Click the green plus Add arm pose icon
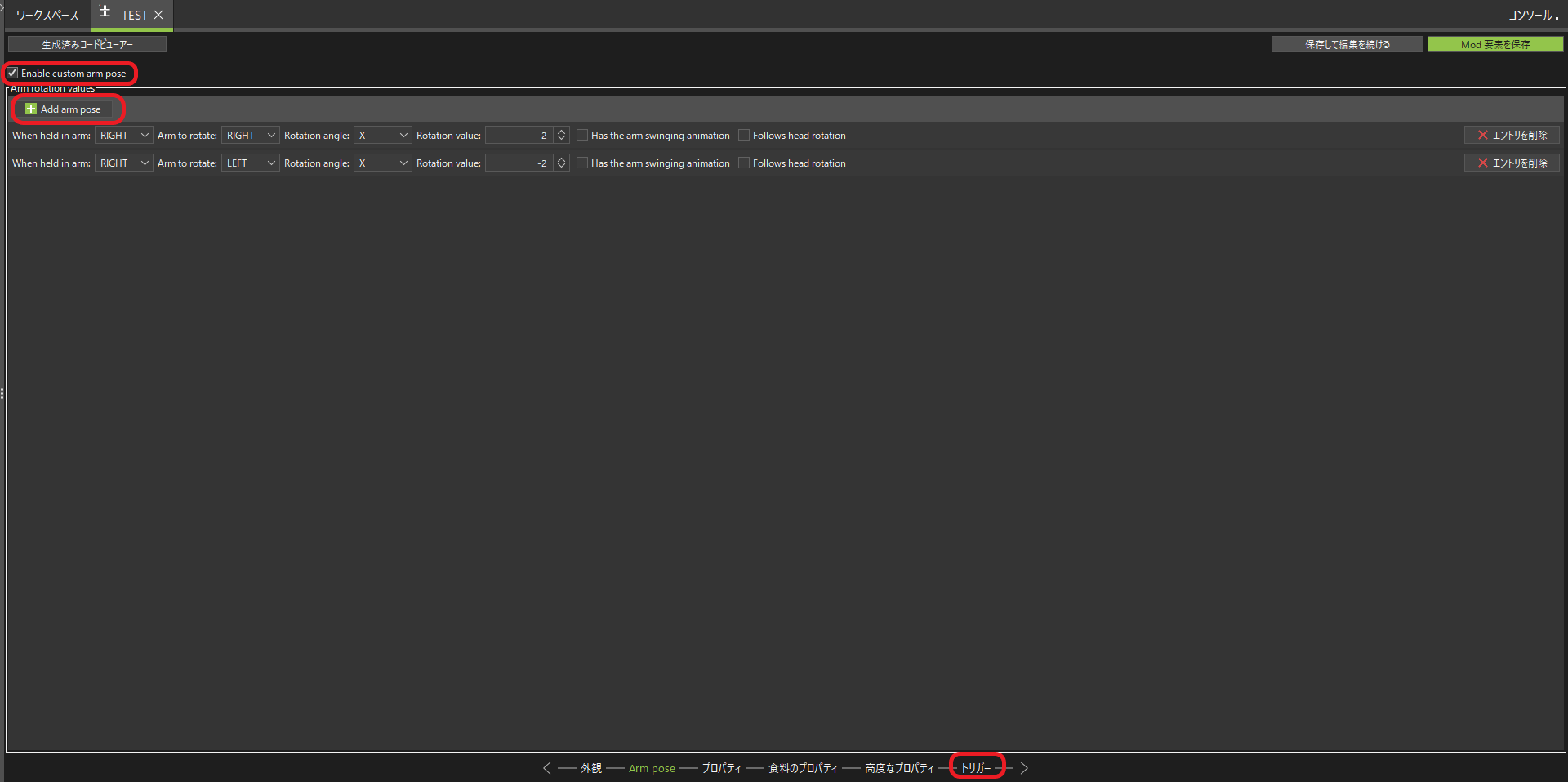The width and height of the screenshot is (1568, 782). [x=31, y=109]
